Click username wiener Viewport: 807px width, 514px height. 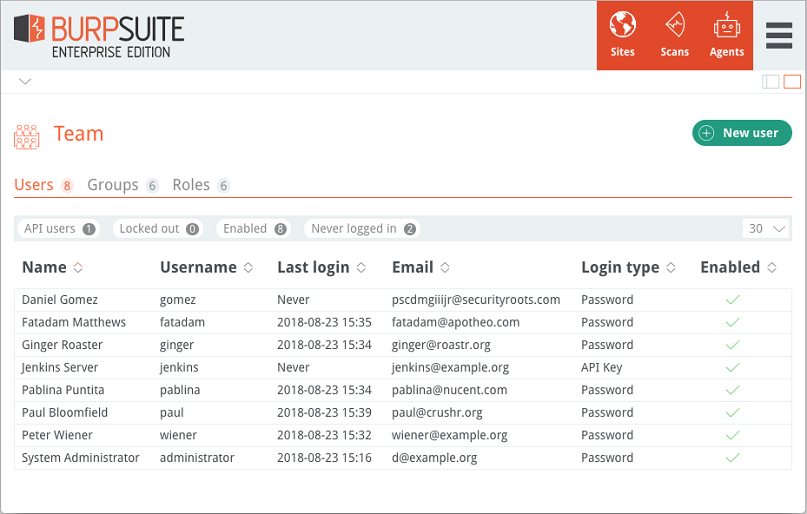[x=178, y=435]
